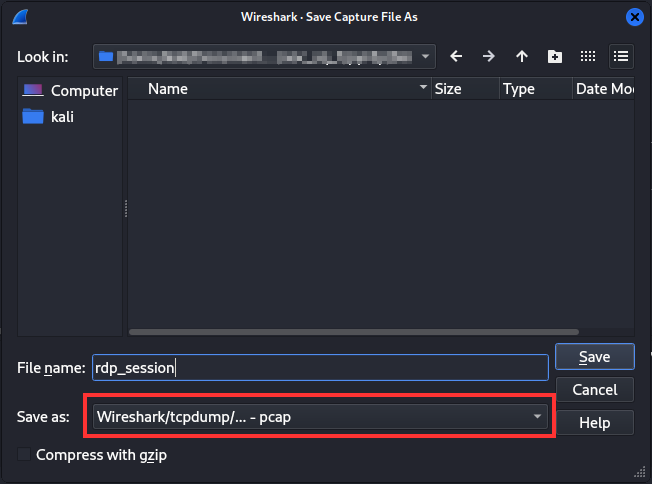Click the Wireshark shark fin icon

pos(20,17)
